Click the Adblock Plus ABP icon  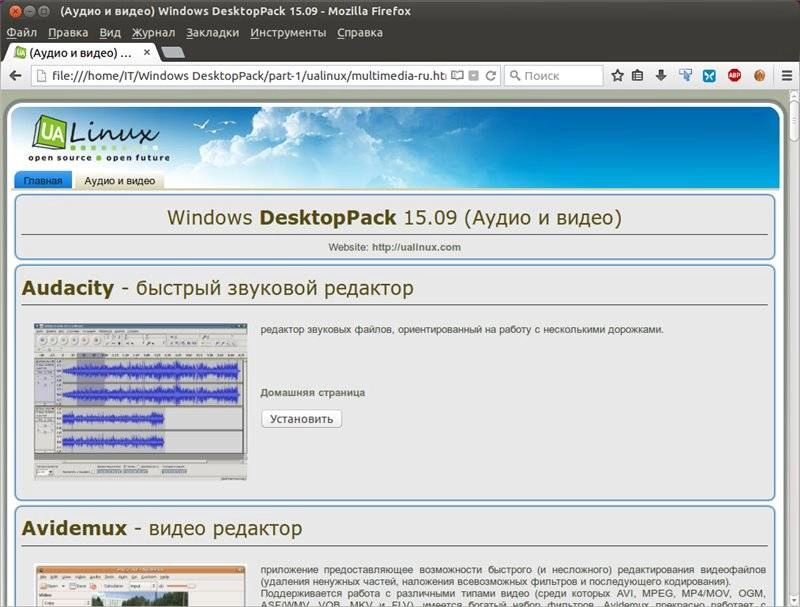(734, 75)
